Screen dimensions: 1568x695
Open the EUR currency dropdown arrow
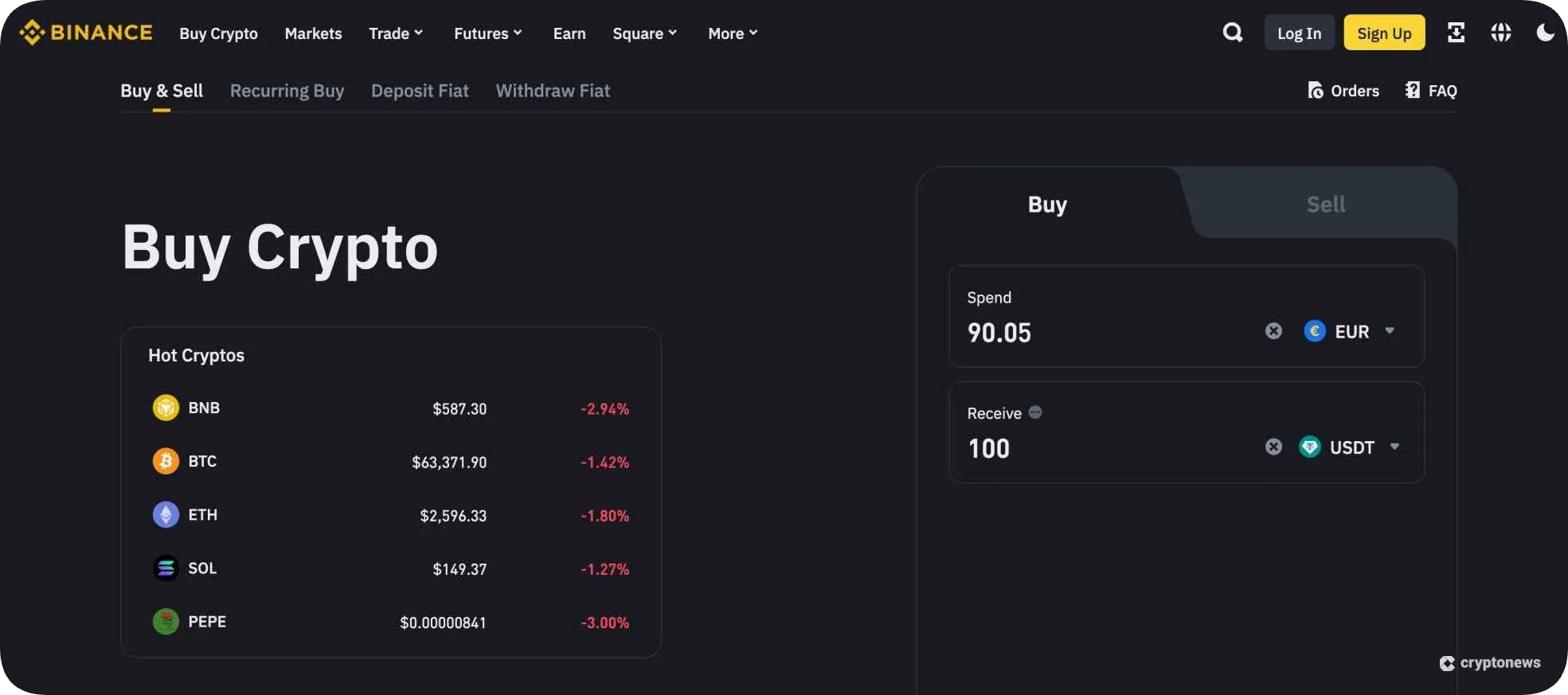click(x=1390, y=331)
